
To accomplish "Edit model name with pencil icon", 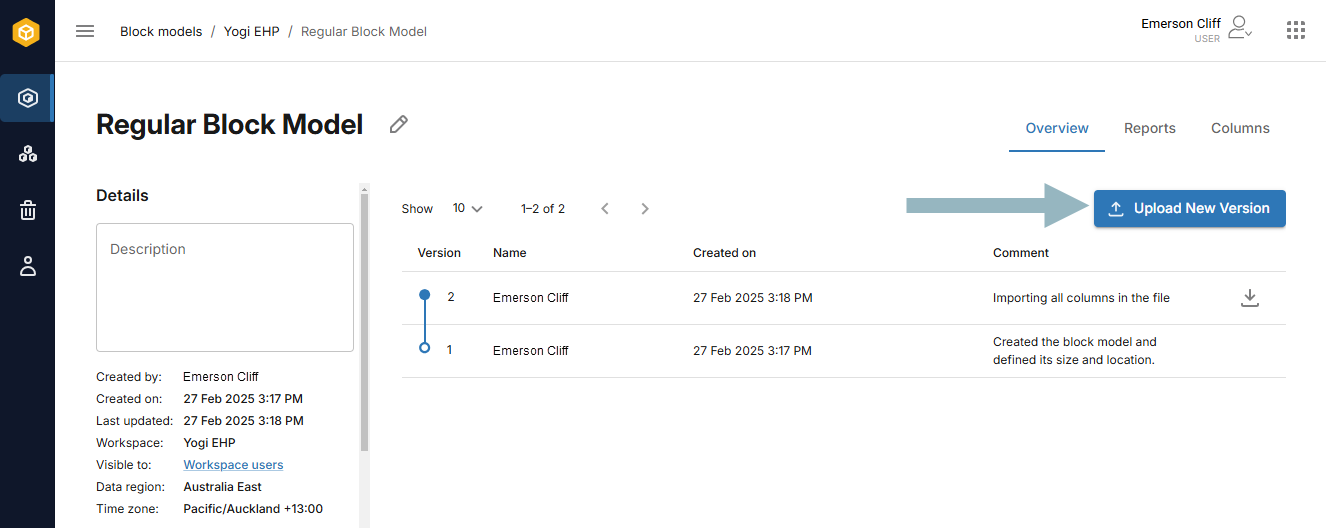I will tap(398, 124).
